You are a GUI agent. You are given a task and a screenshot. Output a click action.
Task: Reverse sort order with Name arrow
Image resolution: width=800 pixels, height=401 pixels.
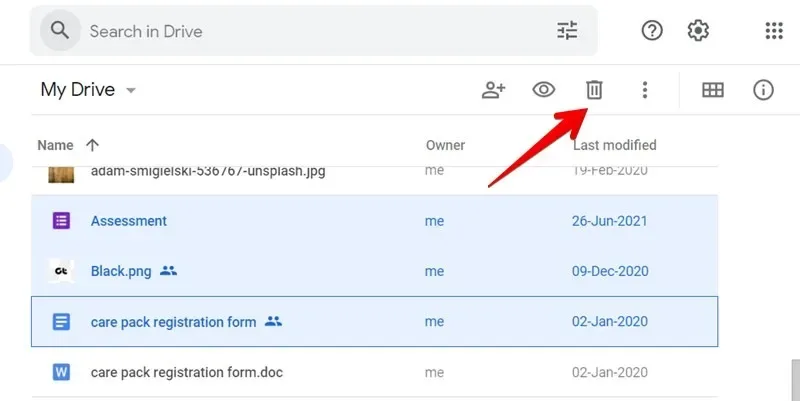92,145
